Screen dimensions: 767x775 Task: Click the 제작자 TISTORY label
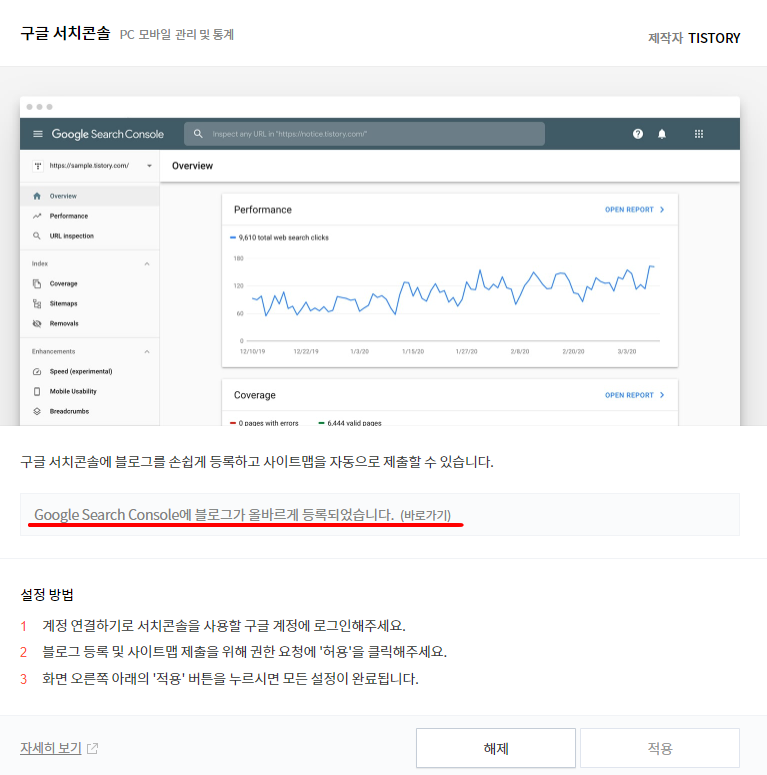(x=694, y=38)
